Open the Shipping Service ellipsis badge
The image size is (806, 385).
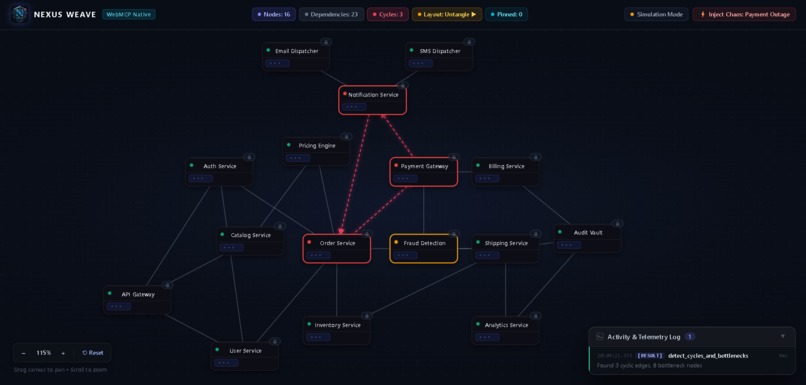pyautogui.click(x=487, y=255)
